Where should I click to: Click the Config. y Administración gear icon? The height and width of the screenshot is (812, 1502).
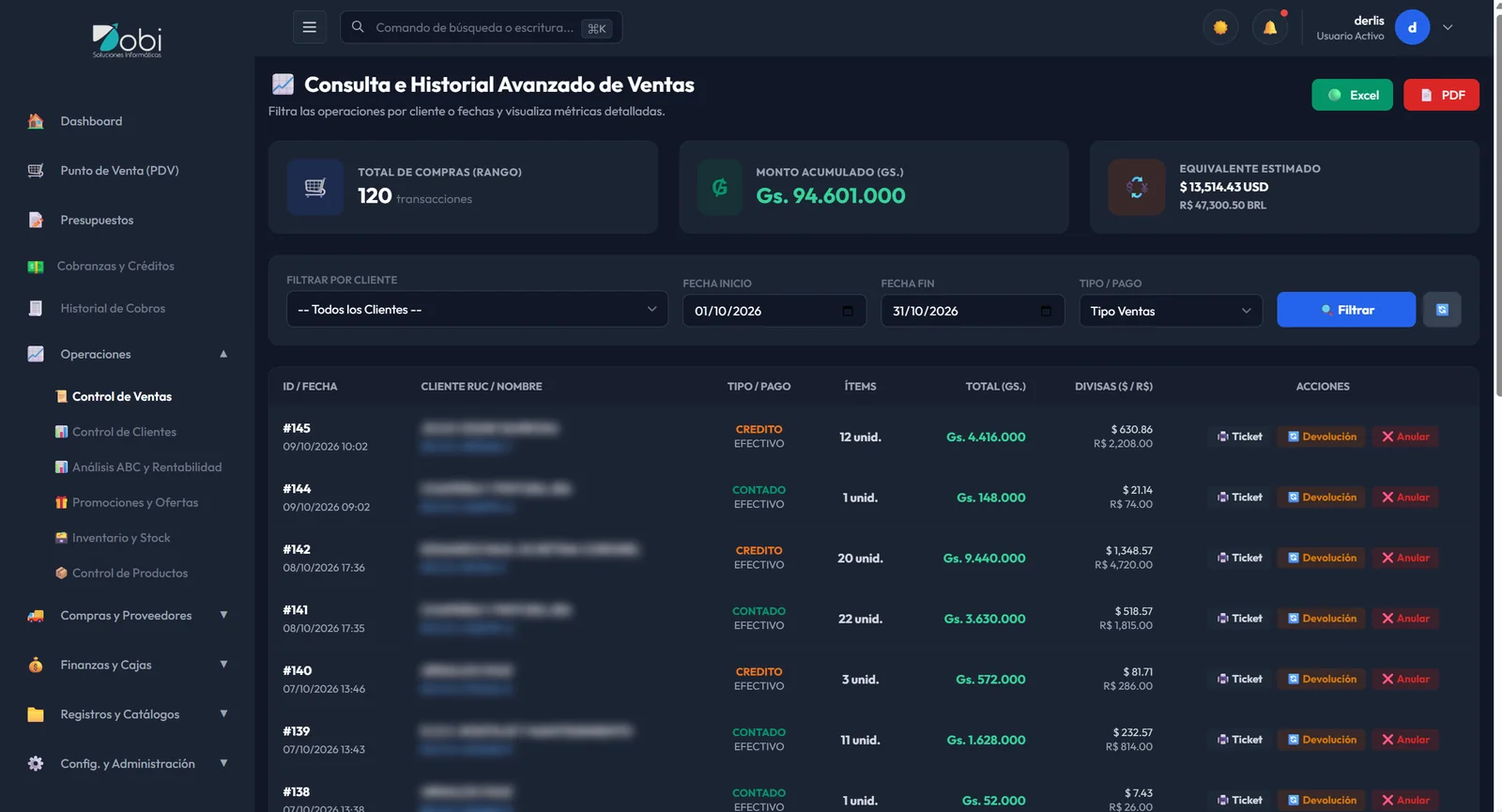click(36, 764)
